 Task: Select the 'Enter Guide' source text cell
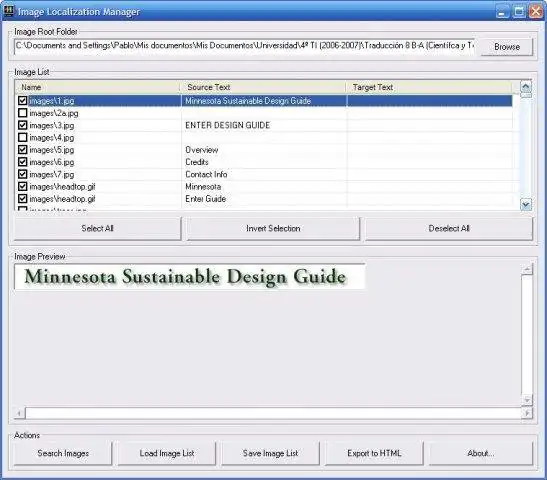pyautogui.click(x=205, y=199)
